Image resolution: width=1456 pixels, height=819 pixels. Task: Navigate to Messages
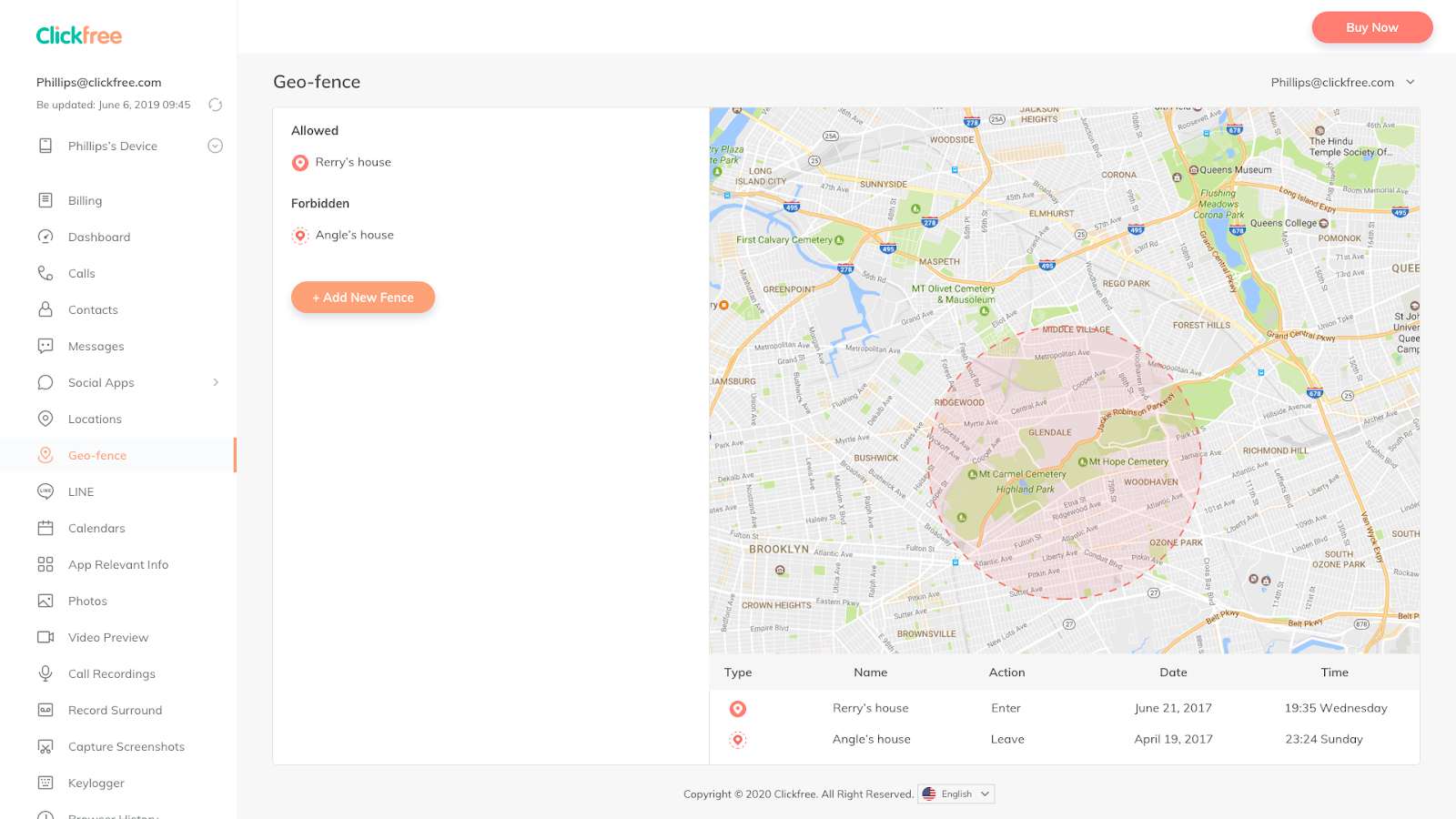tap(96, 347)
